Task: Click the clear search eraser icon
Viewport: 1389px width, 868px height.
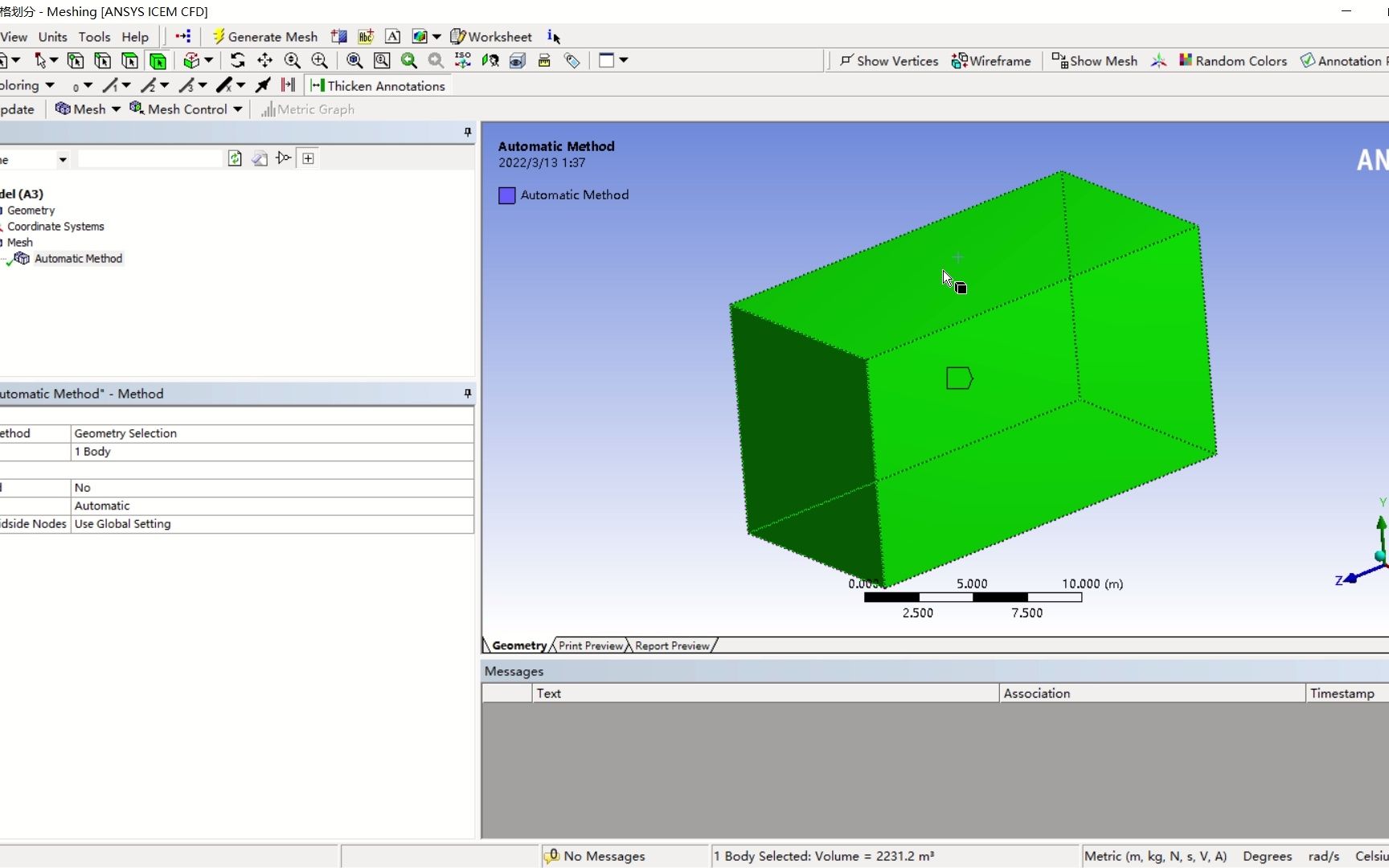Action: point(260,158)
